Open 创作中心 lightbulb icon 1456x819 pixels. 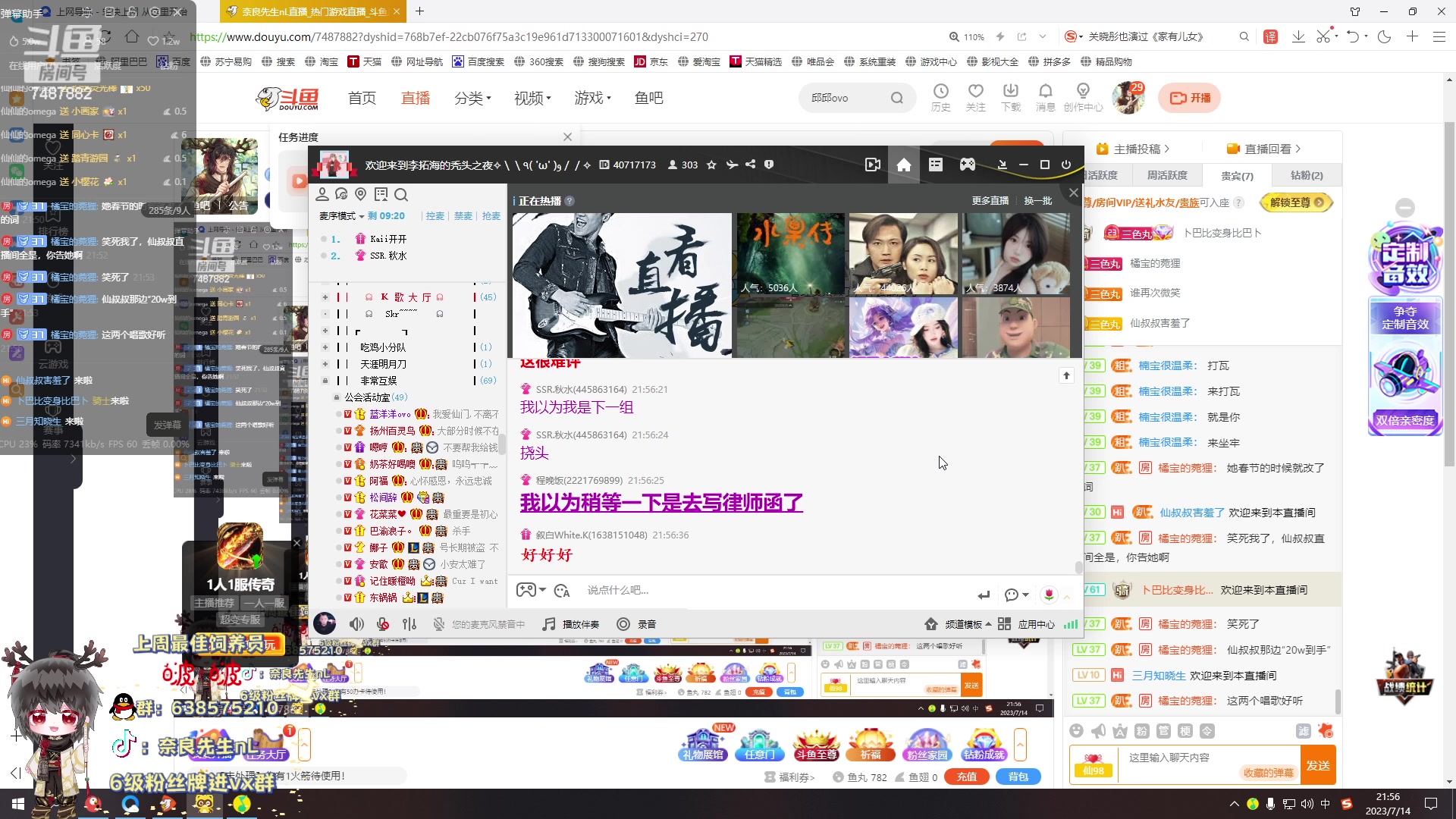pyautogui.click(x=1083, y=99)
